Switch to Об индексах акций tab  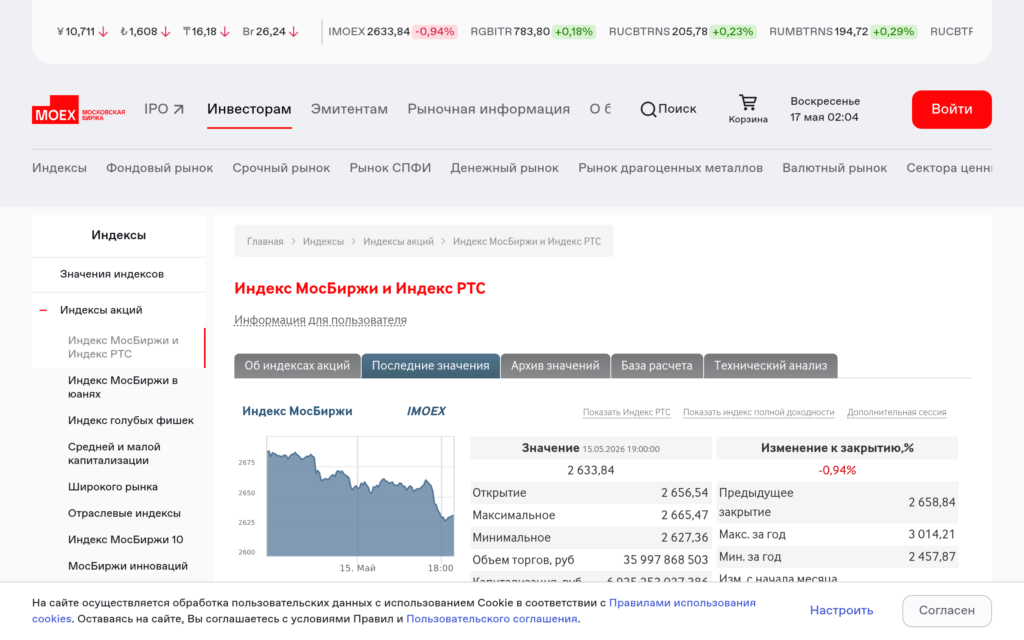[x=297, y=366]
